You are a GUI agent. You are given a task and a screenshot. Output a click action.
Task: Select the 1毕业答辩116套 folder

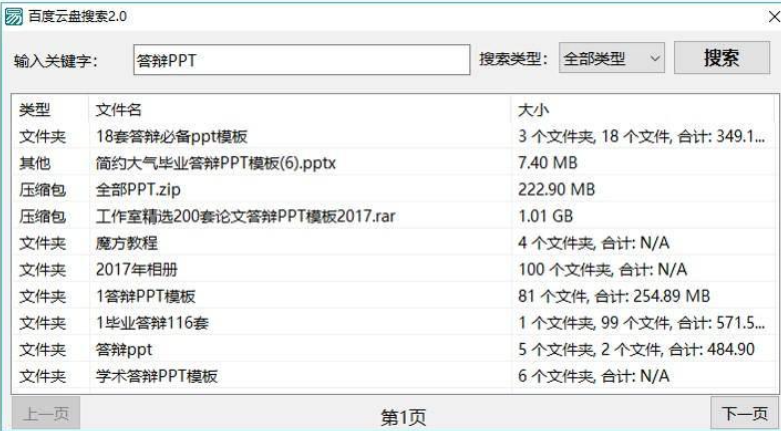click(x=394, y=323)
